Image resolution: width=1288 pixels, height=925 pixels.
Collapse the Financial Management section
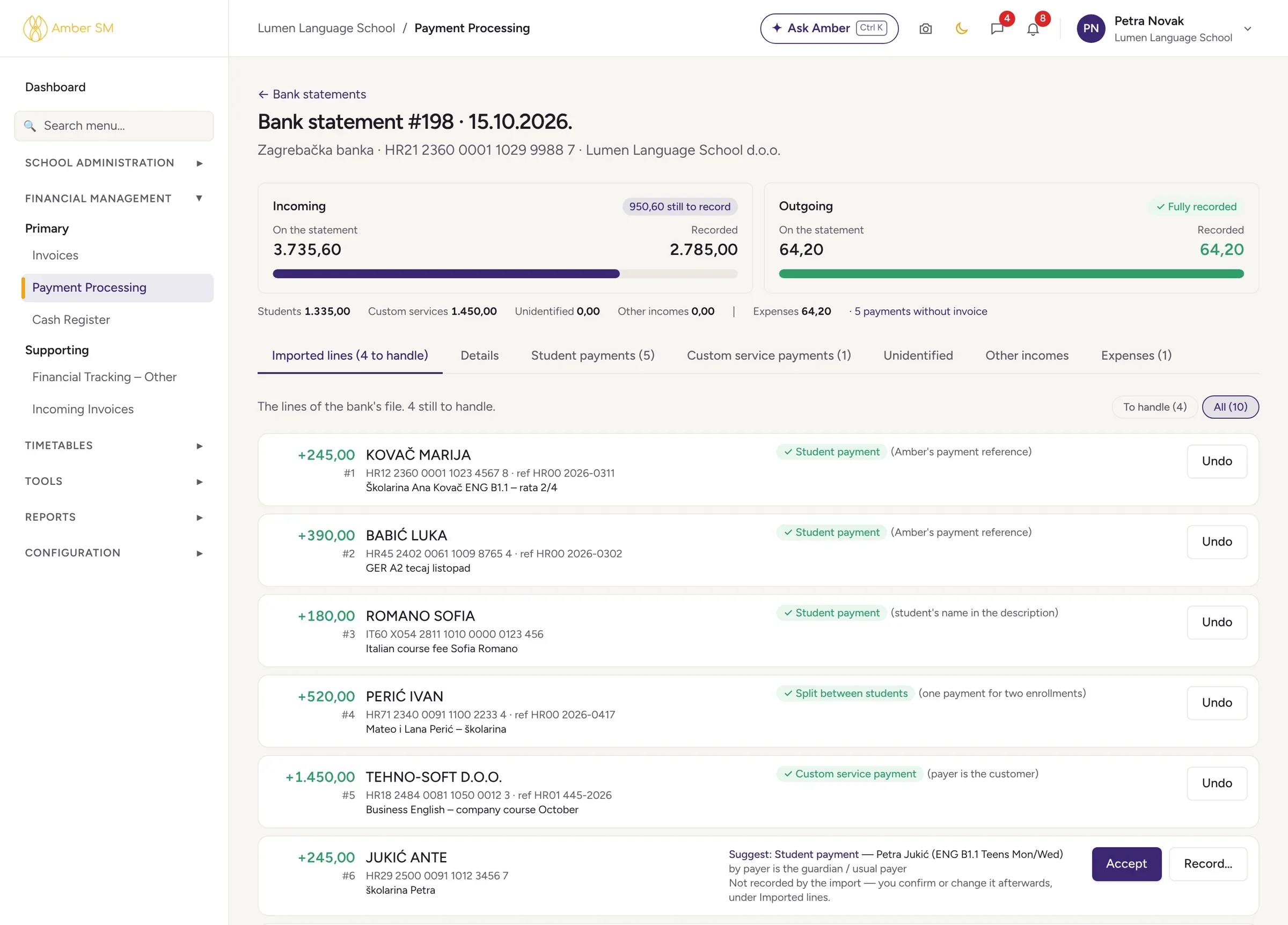114,198
